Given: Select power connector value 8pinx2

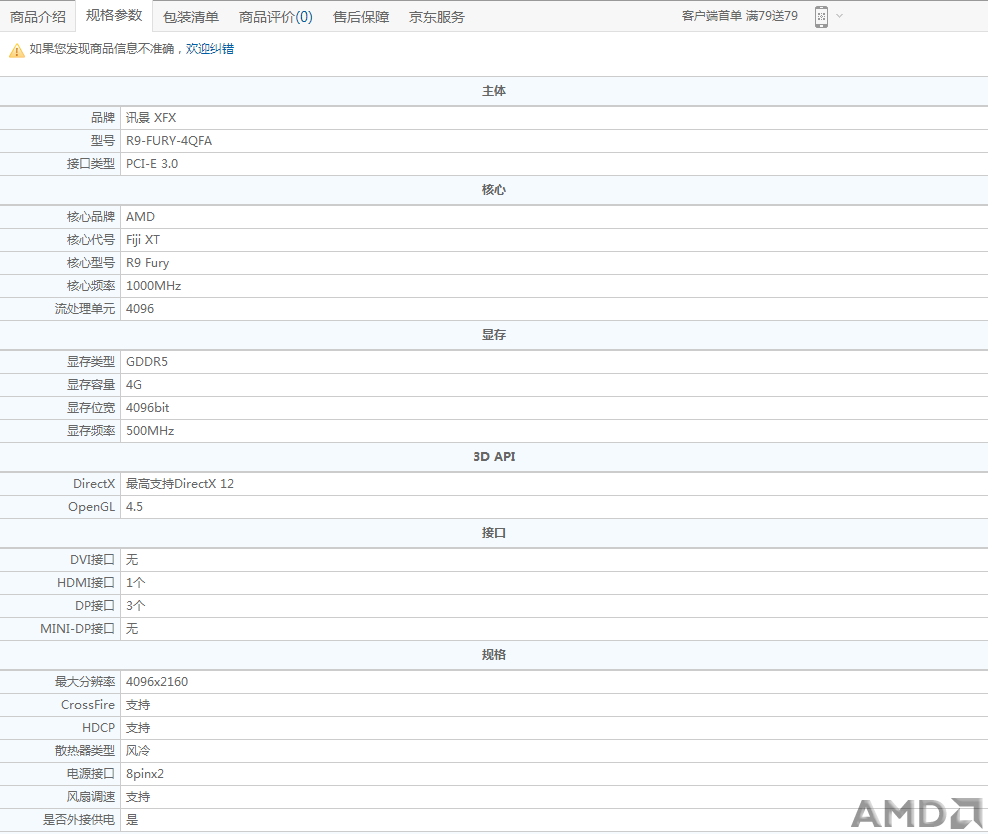Looking at the screenshot, I should [145, 774].
